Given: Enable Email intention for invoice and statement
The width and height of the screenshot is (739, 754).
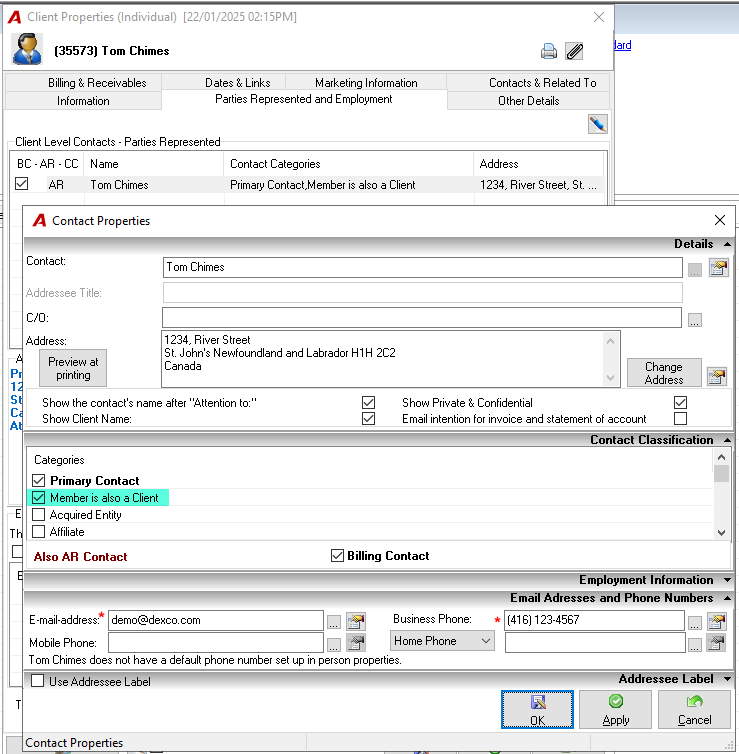Looking at the screenshot, I should tap(680, 418).
